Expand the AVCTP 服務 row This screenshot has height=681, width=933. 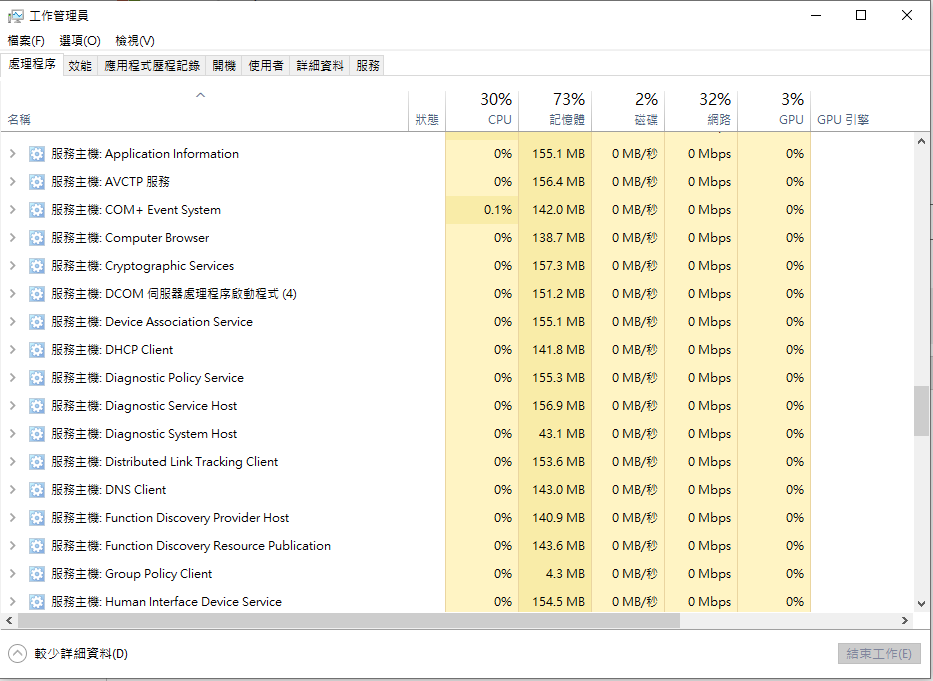coord(12,182)
